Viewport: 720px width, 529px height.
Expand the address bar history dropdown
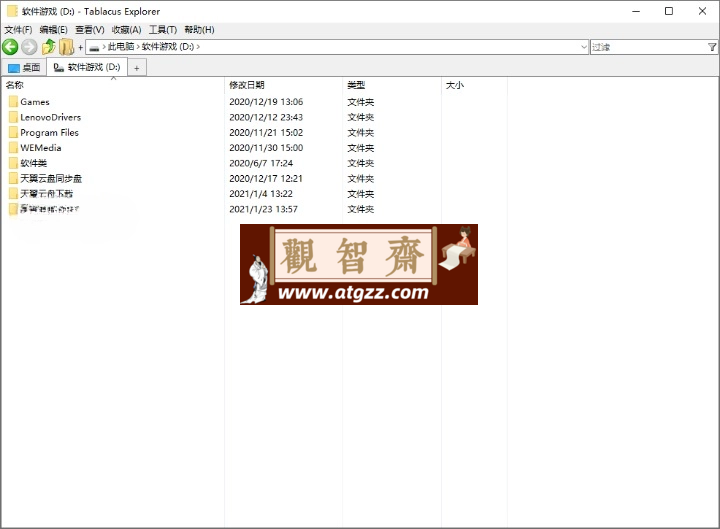click(583, 47)
